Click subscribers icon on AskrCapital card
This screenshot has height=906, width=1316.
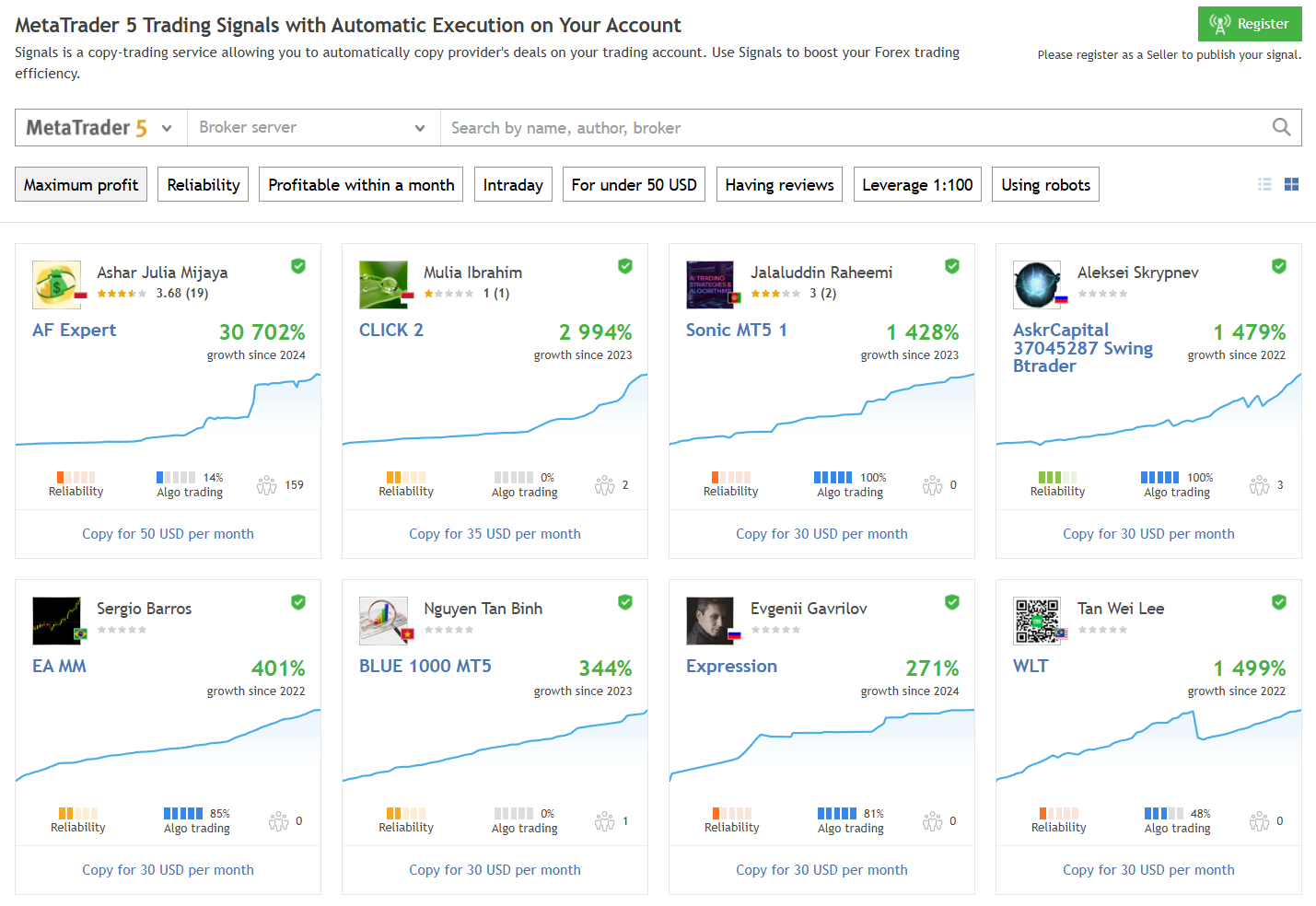coord(1259,485)
